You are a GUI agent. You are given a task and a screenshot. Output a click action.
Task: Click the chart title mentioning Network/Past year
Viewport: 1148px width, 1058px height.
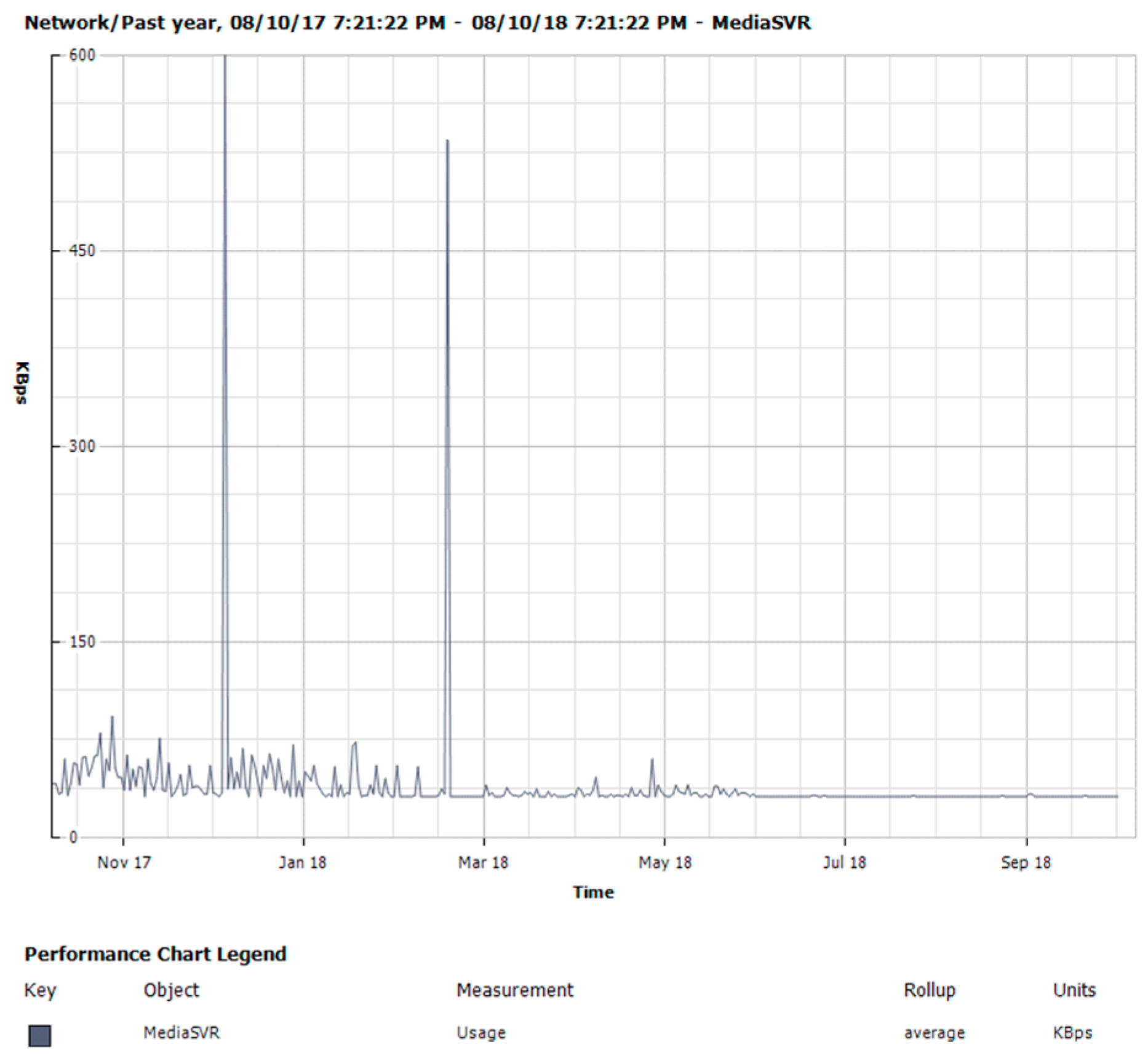coord(417,23)
